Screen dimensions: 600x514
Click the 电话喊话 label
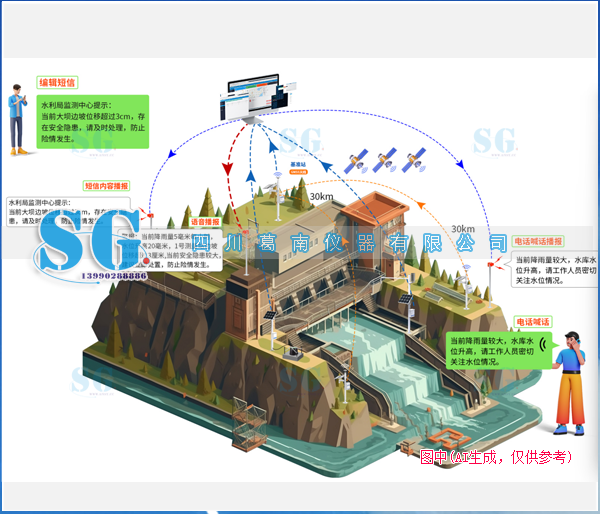tap(533, 322)
